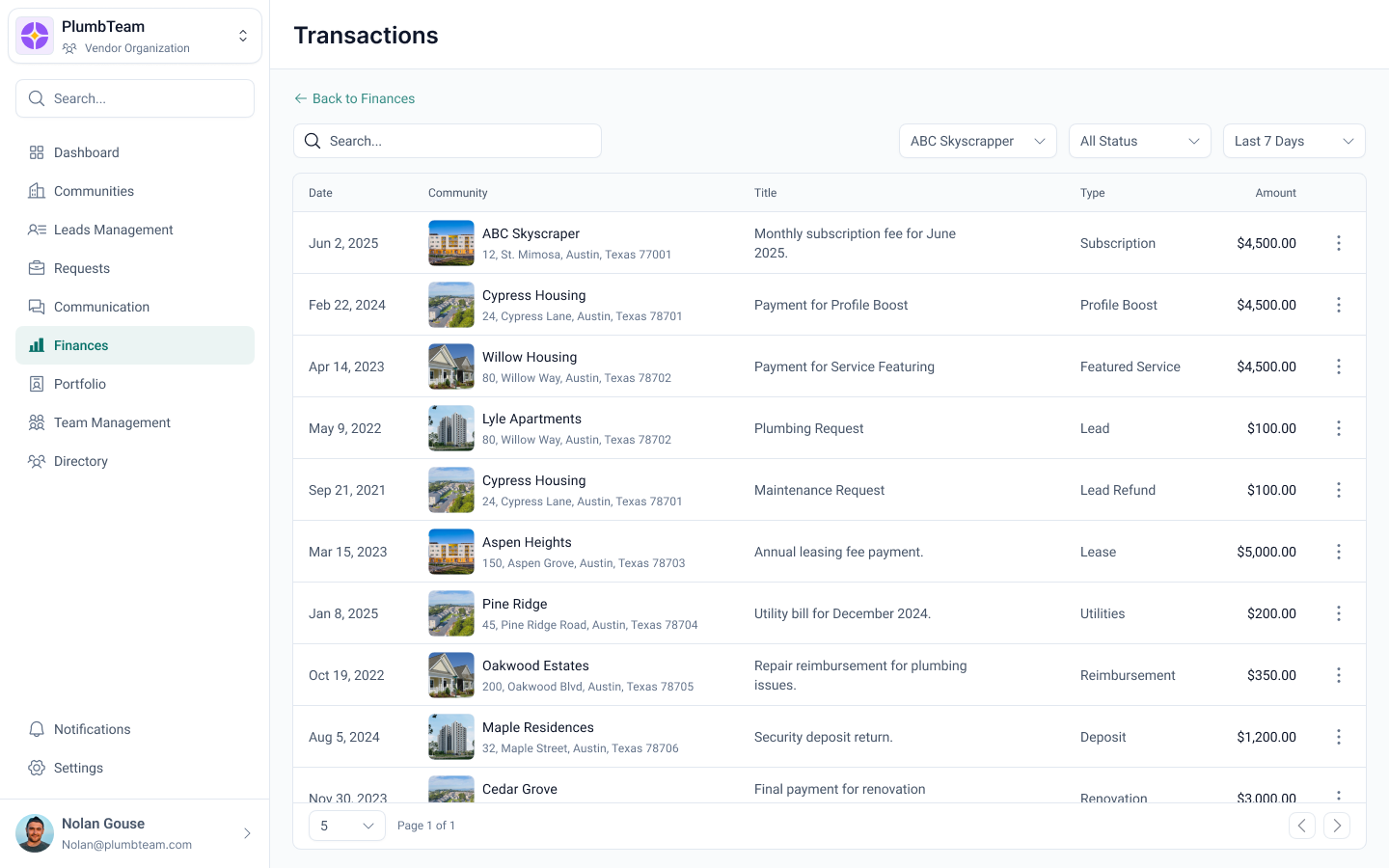This screenshot has width=1389, height=868.
Task: Open Settings gear in the sidebar
Action: 37,768
